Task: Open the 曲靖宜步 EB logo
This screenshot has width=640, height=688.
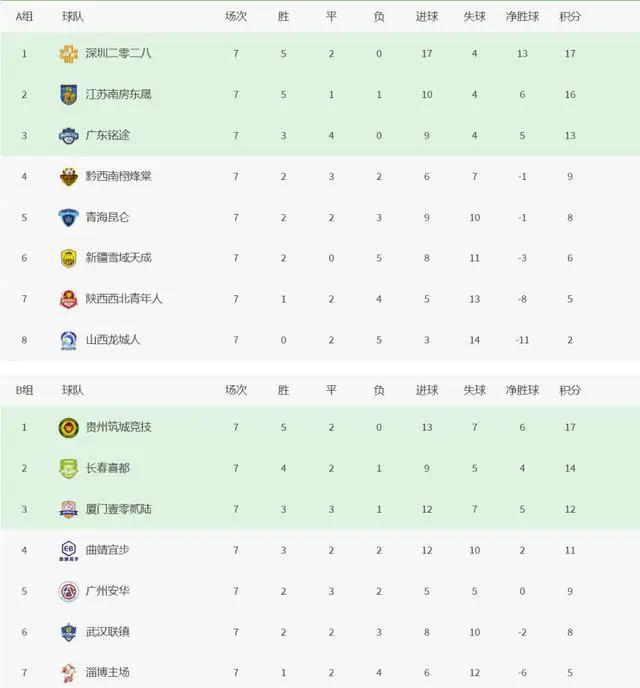Action: point(68,551)
